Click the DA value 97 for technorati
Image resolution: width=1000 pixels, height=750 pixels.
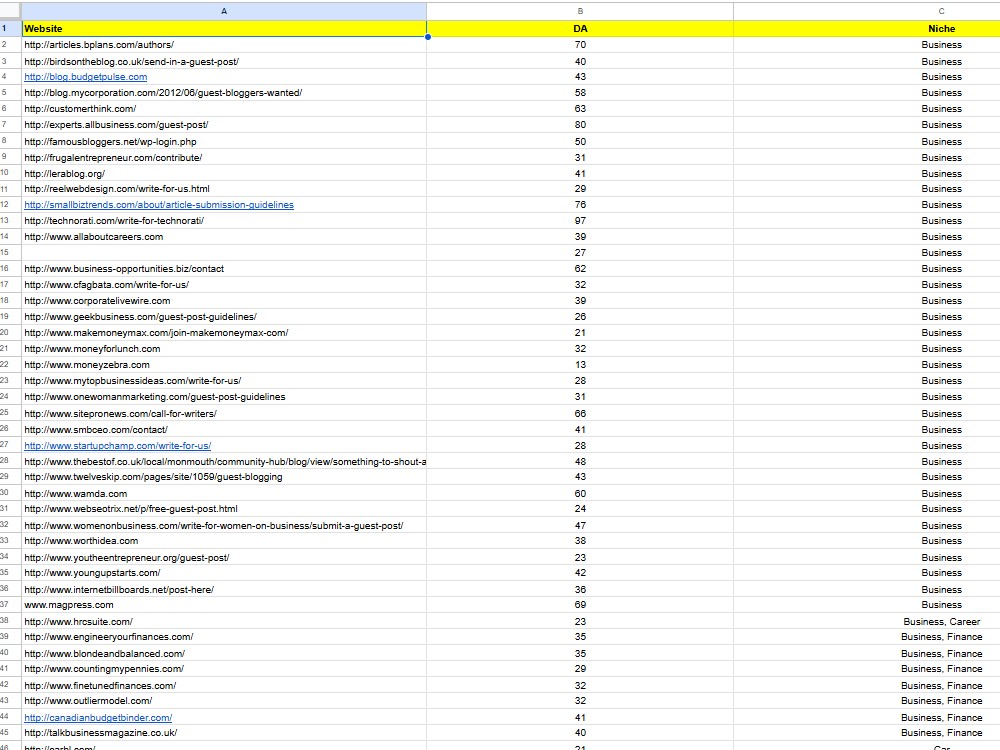pos(580,221)
